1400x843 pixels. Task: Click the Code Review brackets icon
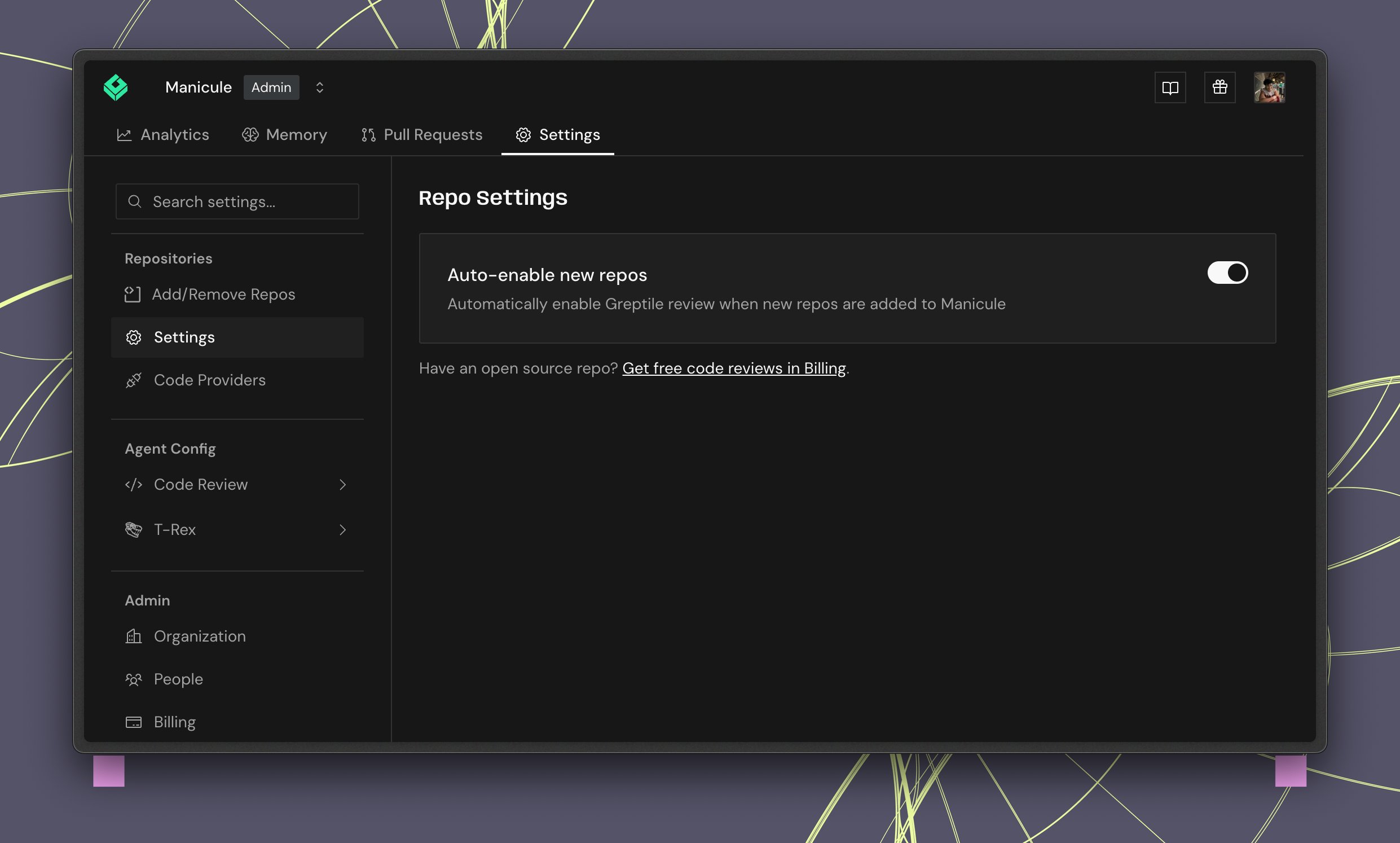(x=134, y=485)
